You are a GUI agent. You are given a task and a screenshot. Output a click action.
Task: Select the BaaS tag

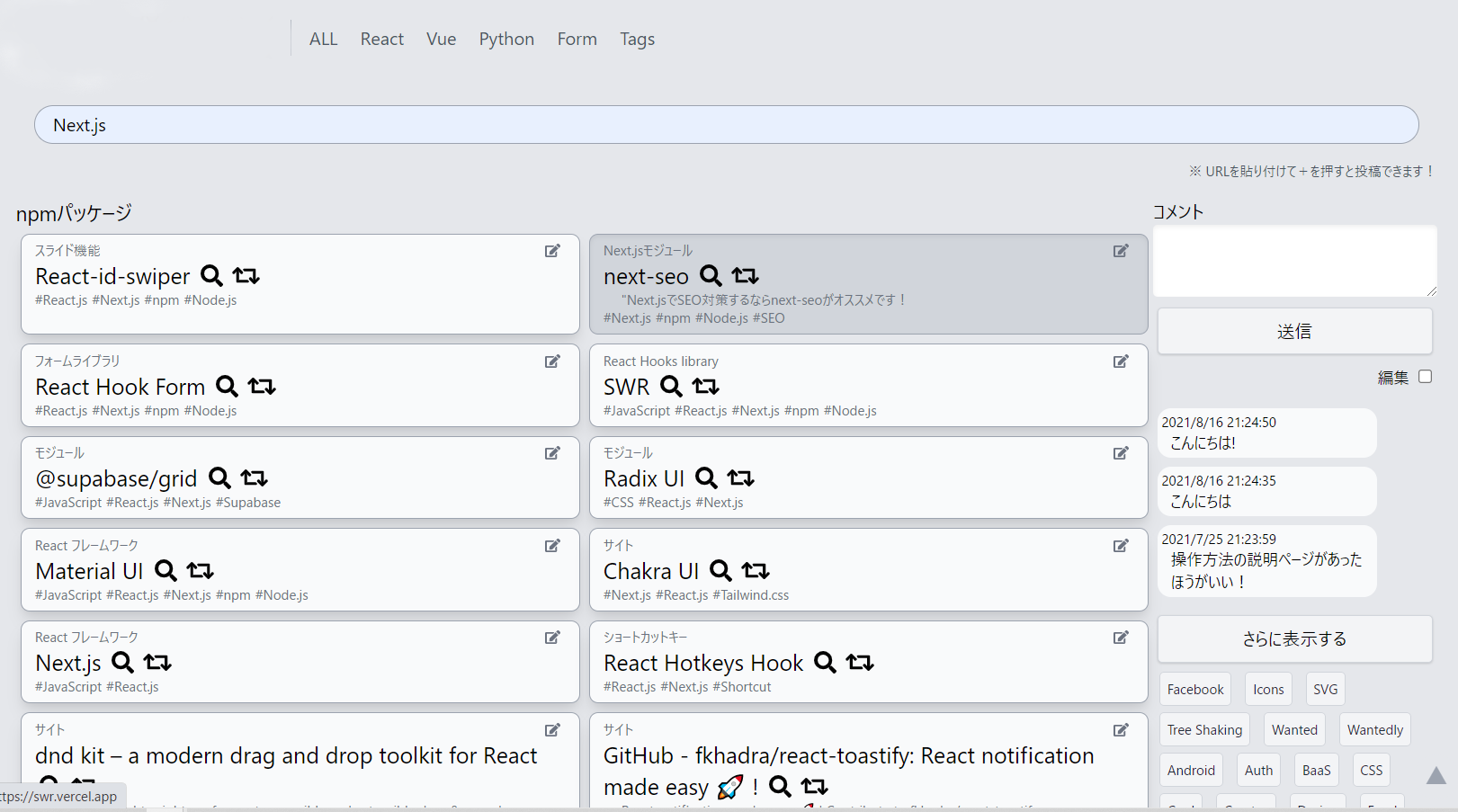(1316, 771)
